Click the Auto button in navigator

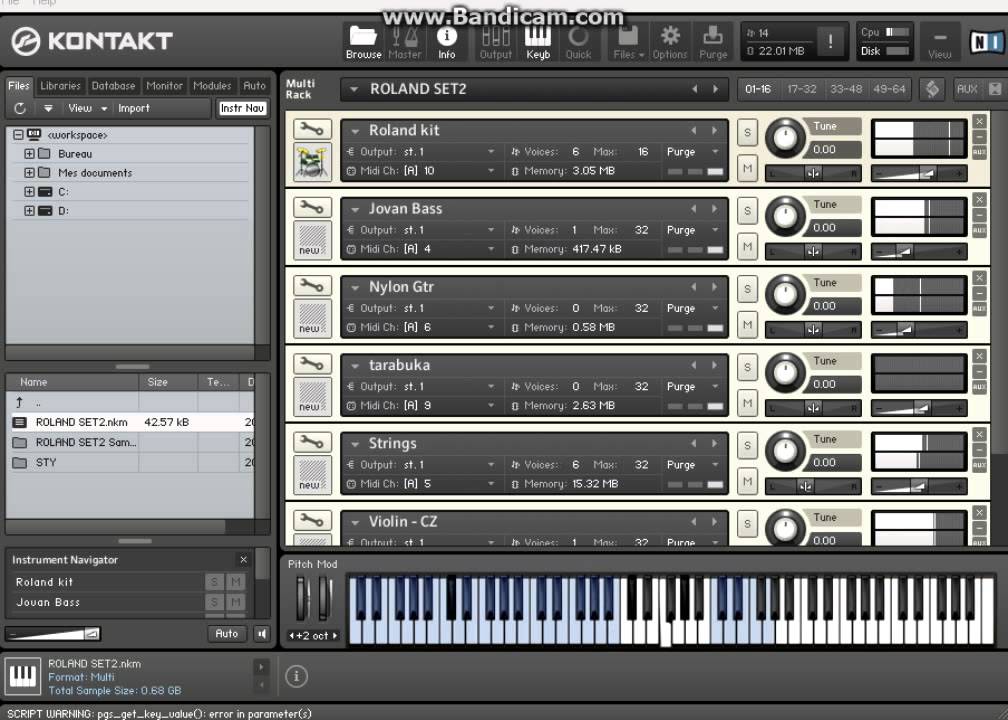coord(226,633)
